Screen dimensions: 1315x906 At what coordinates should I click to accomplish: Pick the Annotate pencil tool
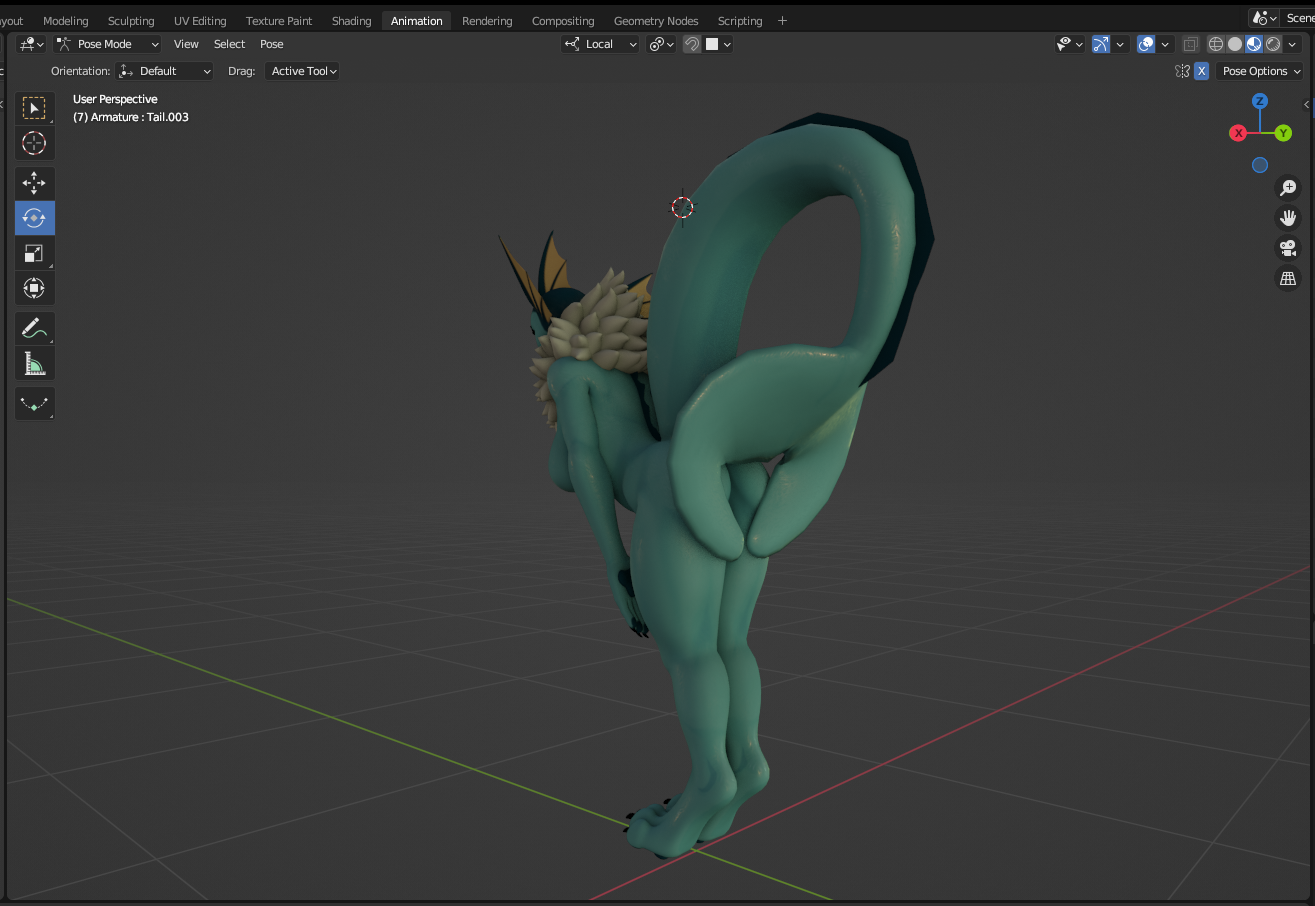34,328
